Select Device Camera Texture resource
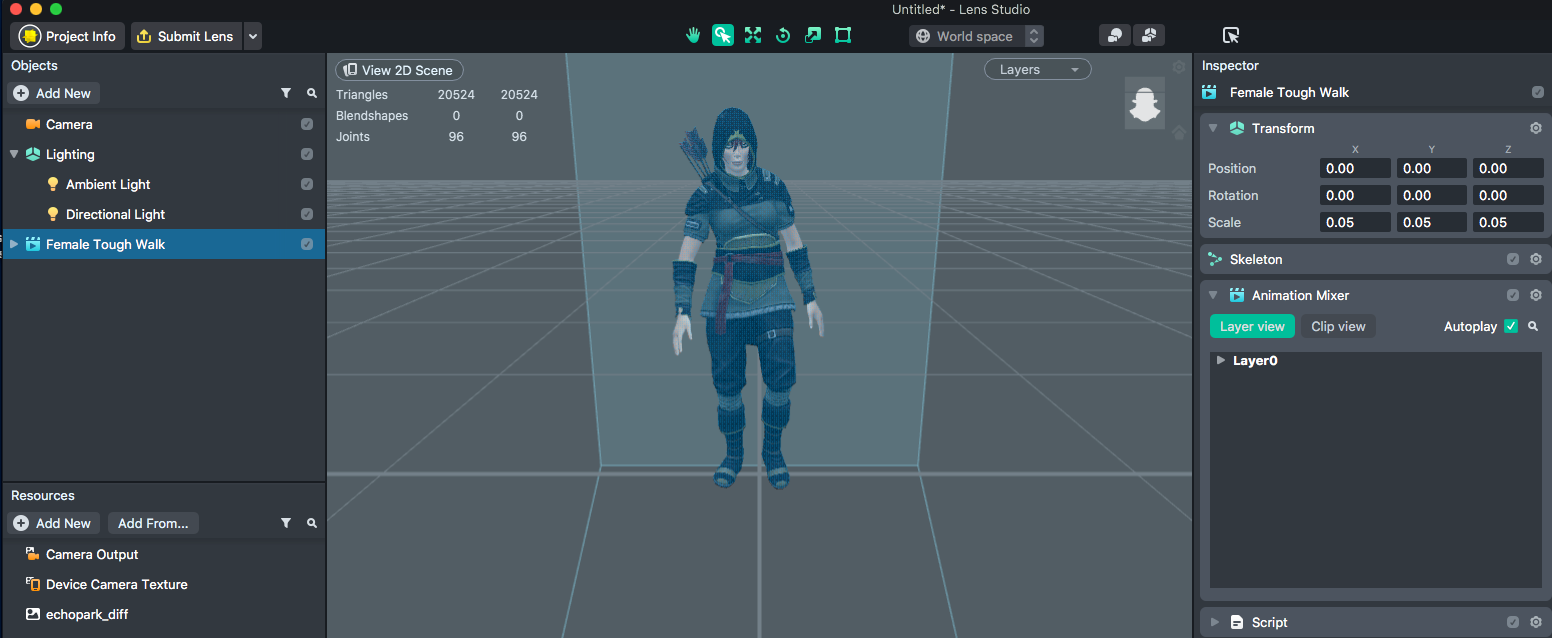 (x=163, y=584)
